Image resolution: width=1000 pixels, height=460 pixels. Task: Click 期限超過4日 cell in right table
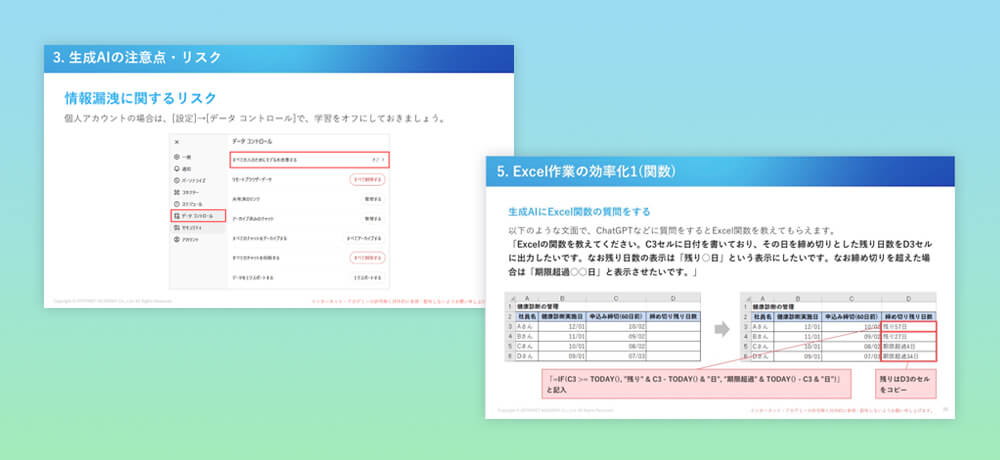[909, 346]
